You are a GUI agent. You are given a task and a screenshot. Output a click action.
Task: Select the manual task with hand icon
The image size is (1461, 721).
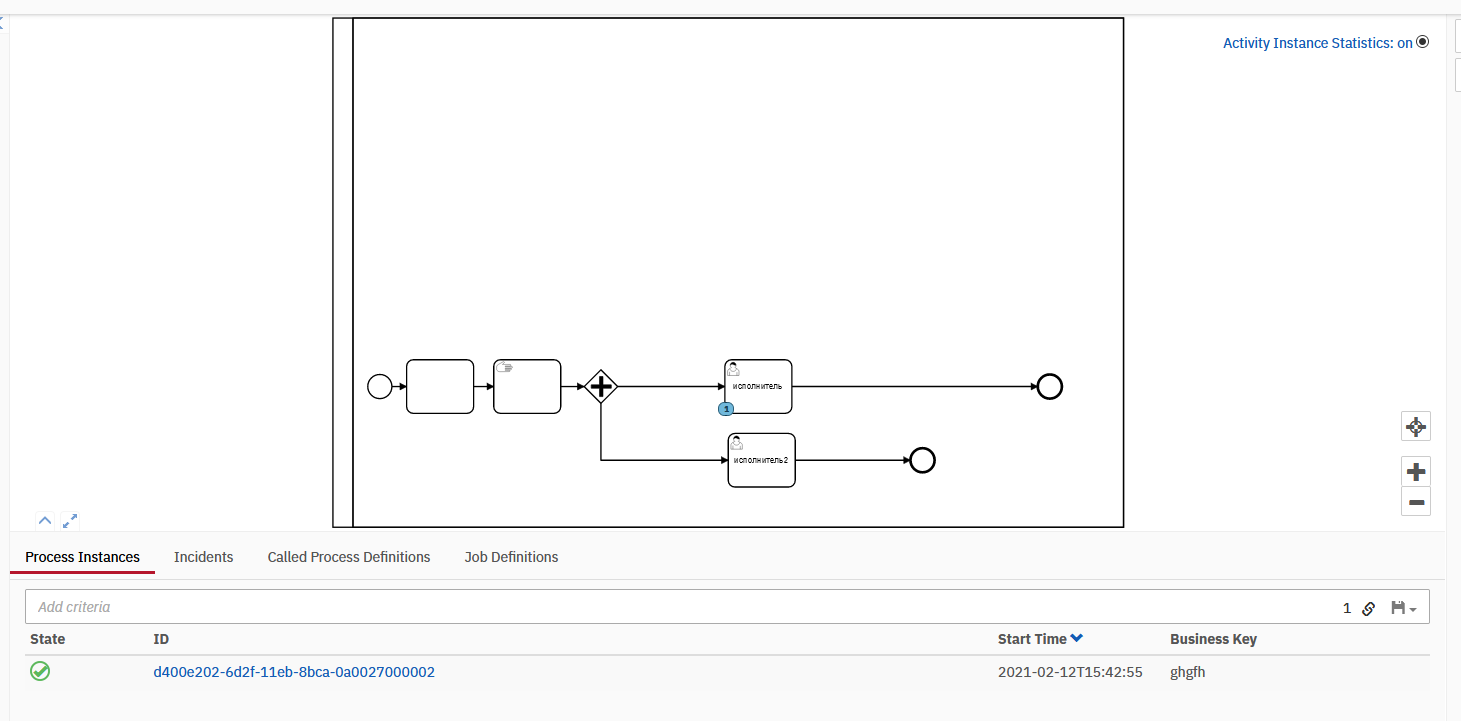[x=527, y=386]
